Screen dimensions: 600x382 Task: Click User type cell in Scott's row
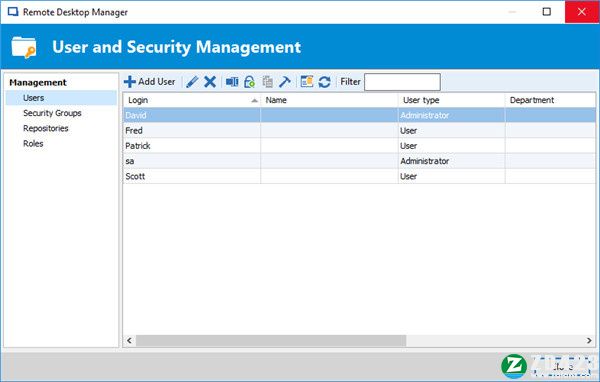pyautogui.click(x=452, y=176)
